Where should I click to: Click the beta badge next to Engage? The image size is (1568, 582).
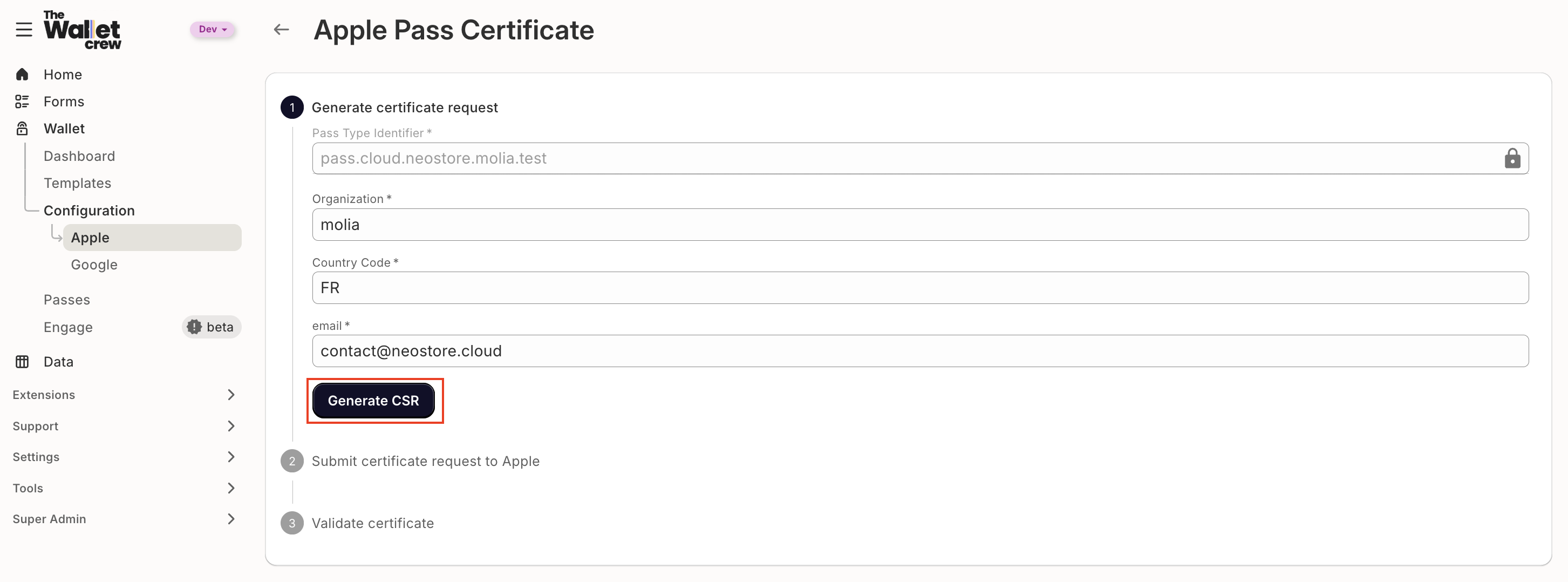point(210,327)
